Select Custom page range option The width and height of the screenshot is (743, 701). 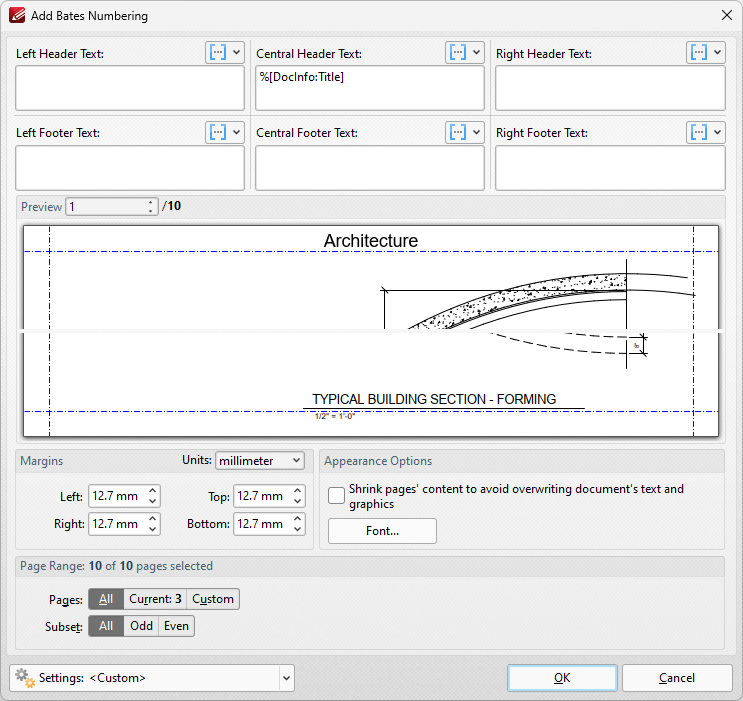[x=213, y=599]
